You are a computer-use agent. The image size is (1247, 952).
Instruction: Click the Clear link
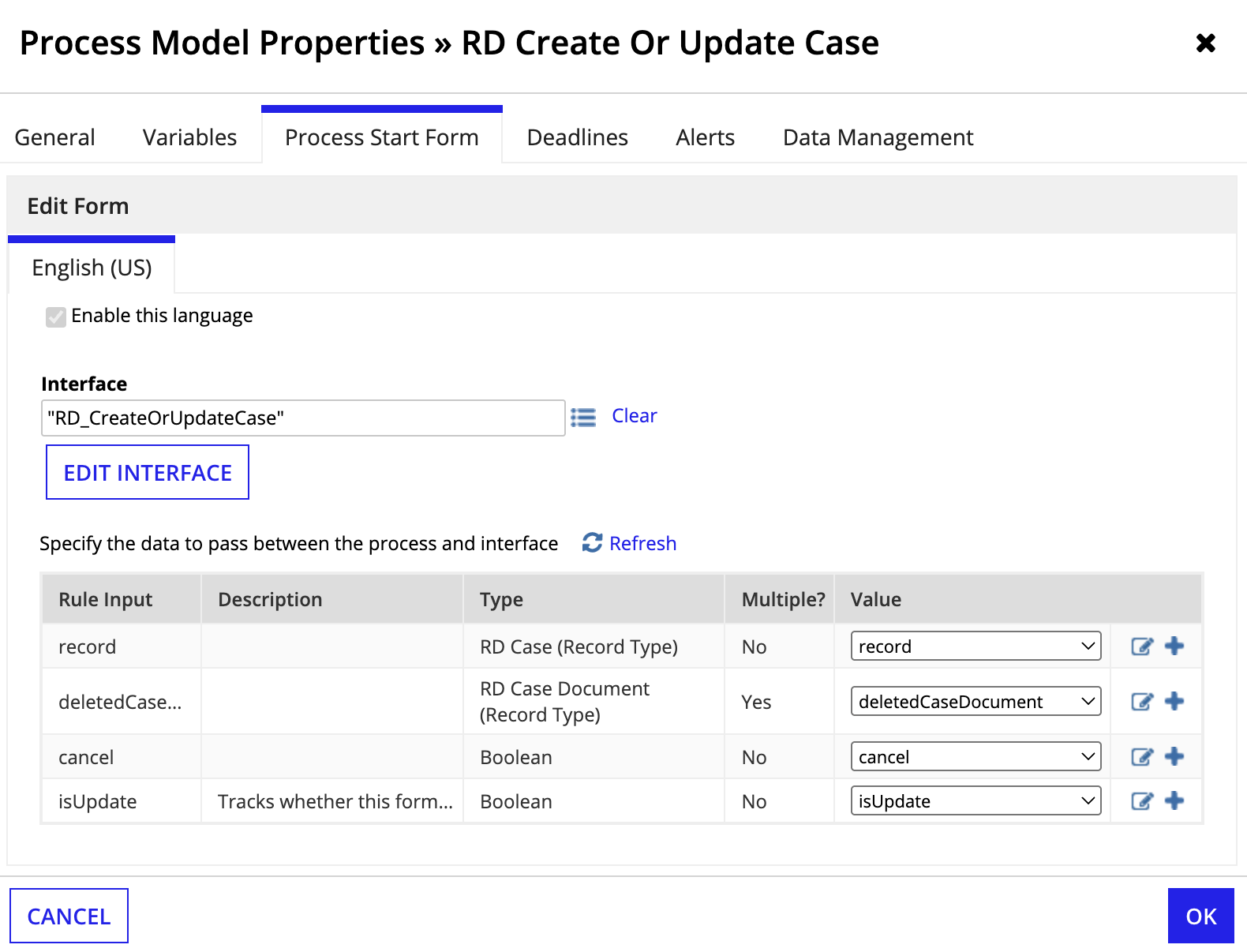(x=635, y=416)
